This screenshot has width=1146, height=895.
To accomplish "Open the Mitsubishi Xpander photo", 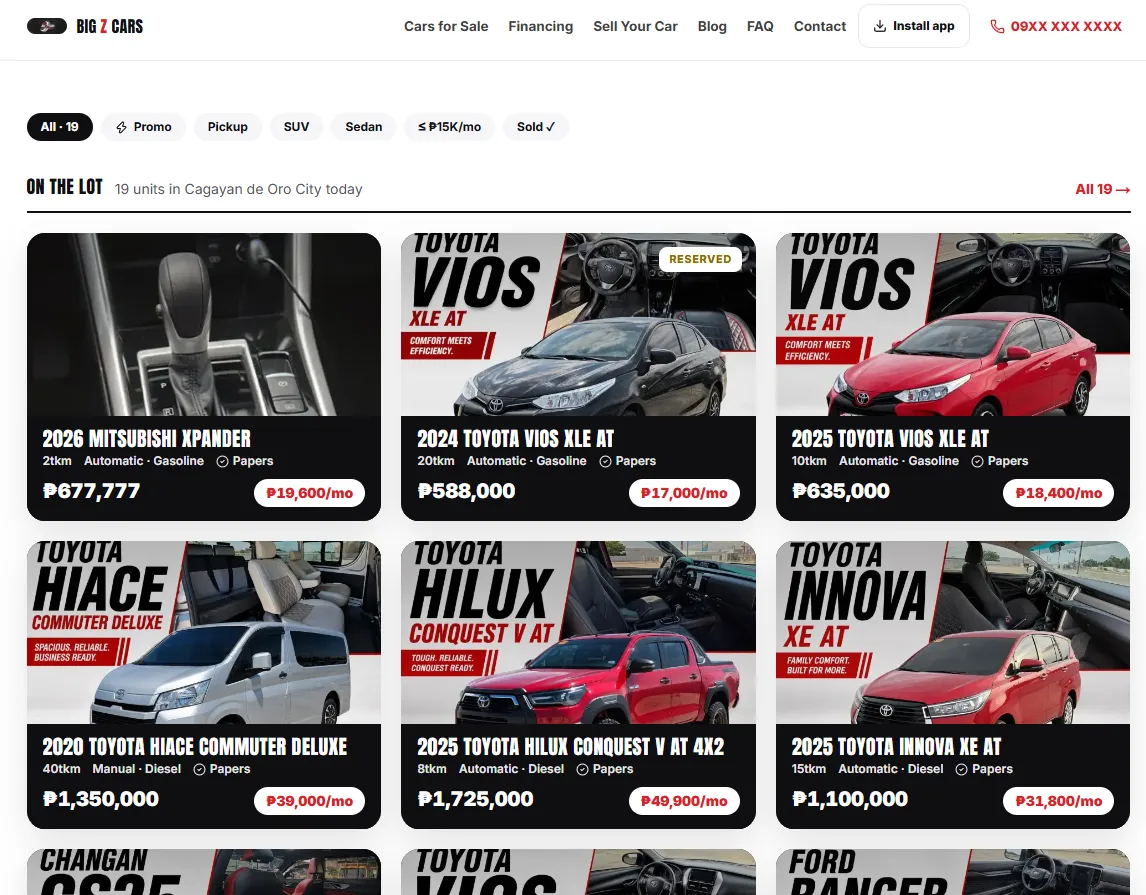I will [x=204, y=324].
